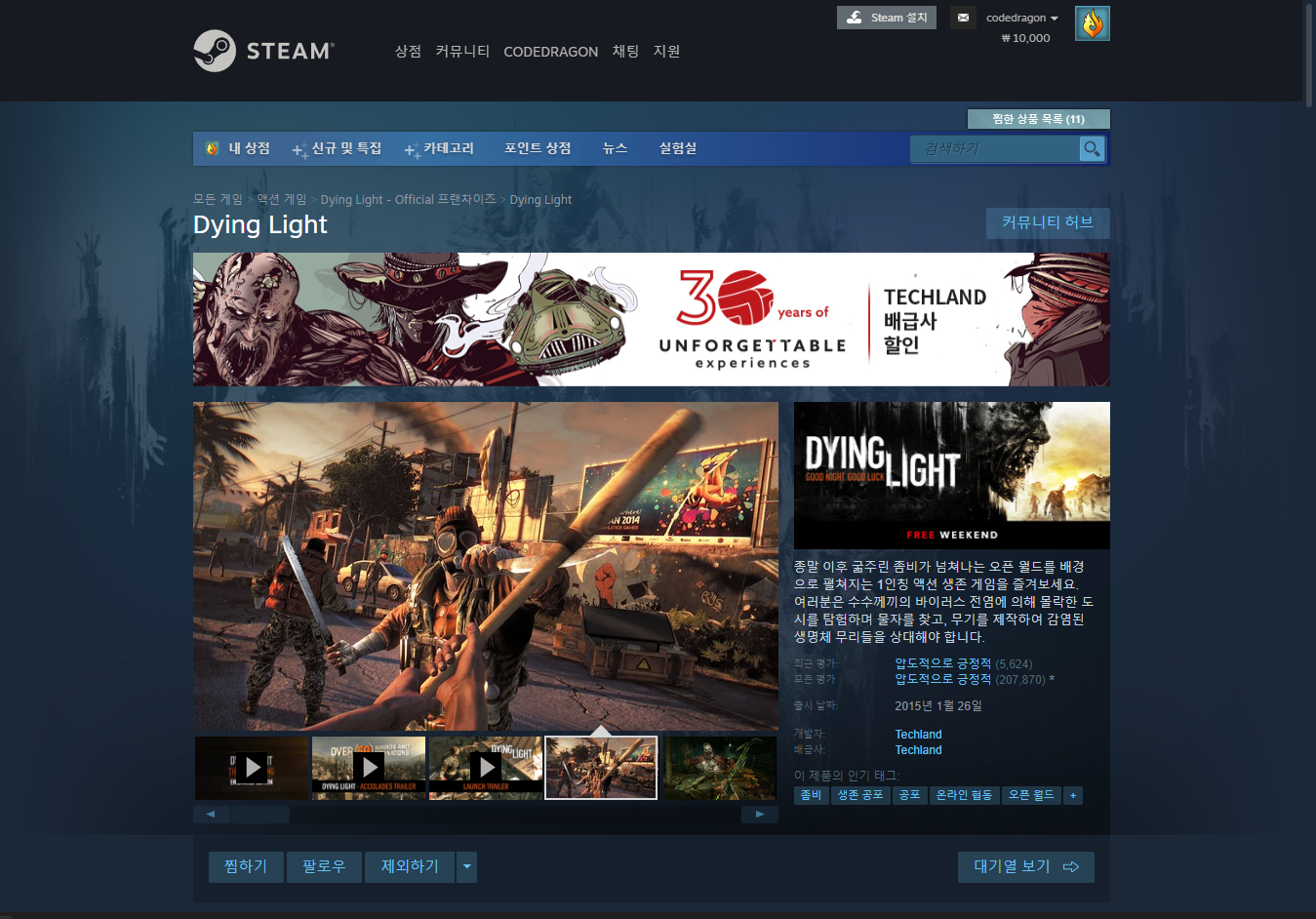Click the Steam logo
1316x919 pixels.
[x=263, y=51]
